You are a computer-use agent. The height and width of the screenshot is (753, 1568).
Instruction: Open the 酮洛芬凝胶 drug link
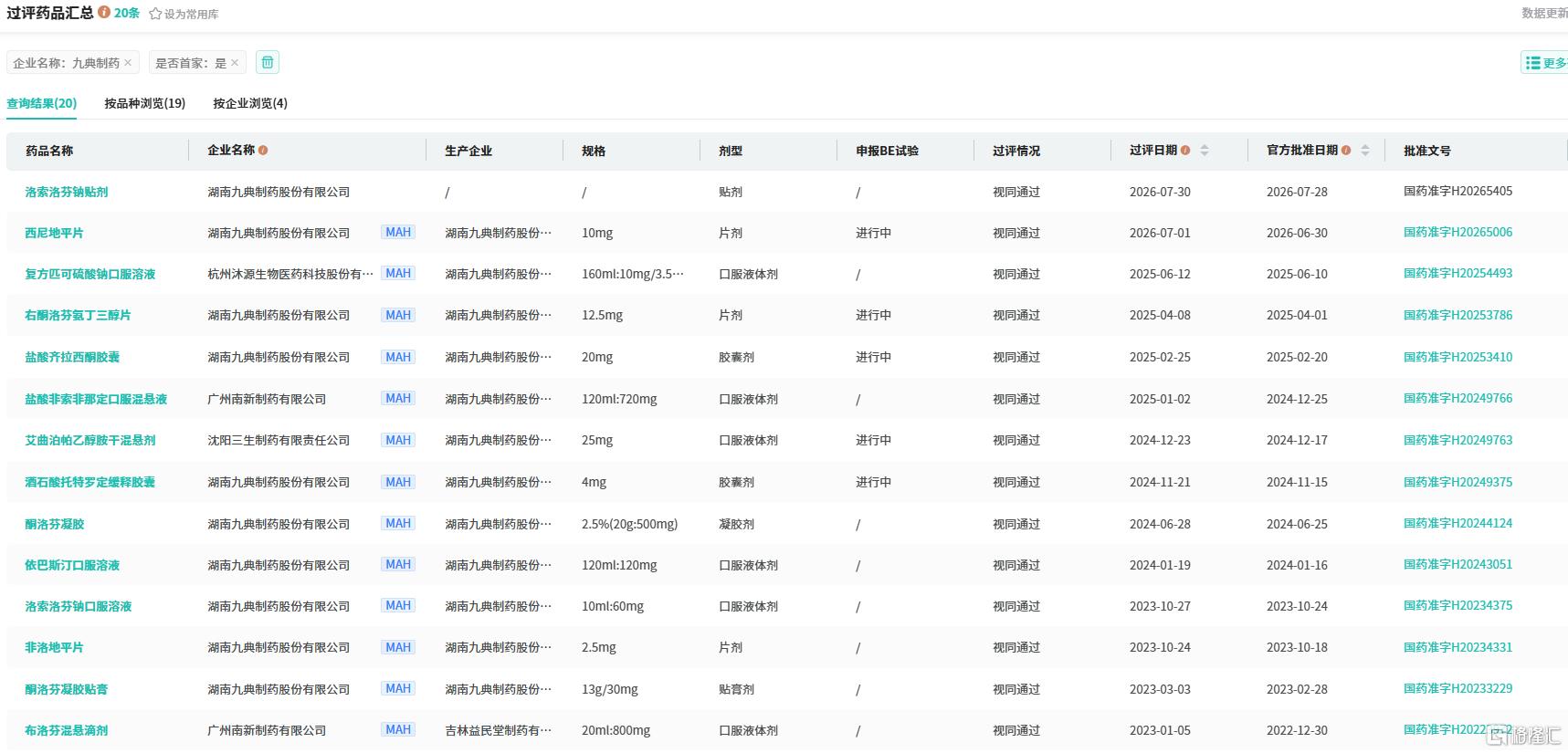(x=55, y=524)
